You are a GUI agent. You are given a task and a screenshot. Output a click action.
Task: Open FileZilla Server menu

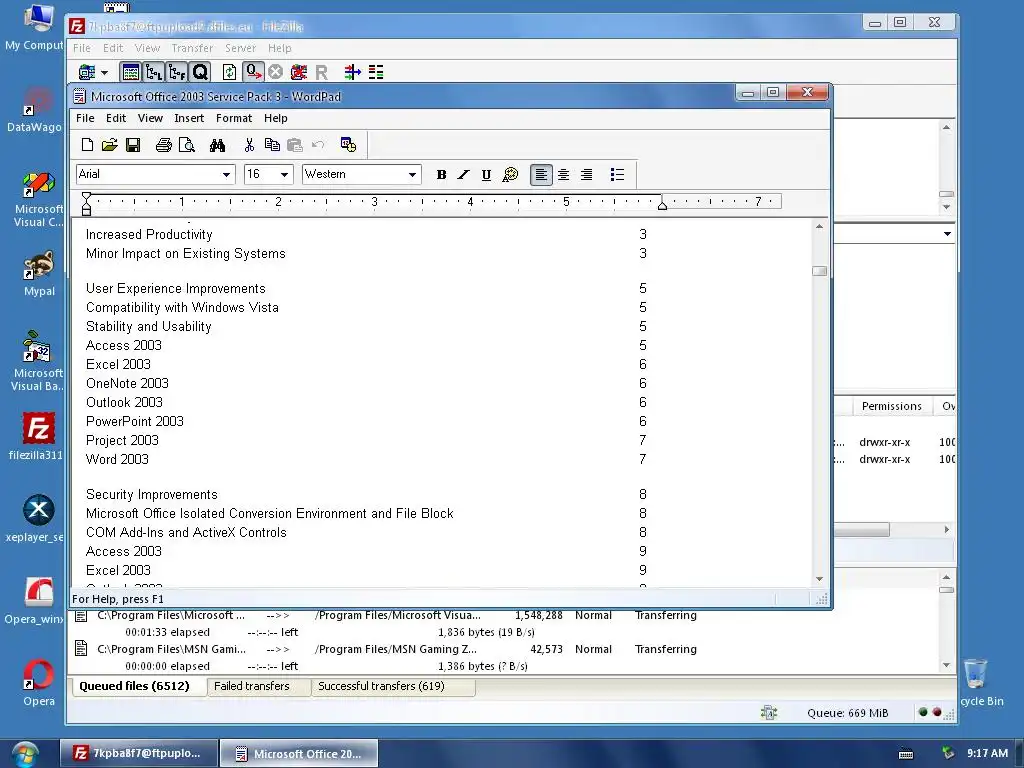[240, 48]
